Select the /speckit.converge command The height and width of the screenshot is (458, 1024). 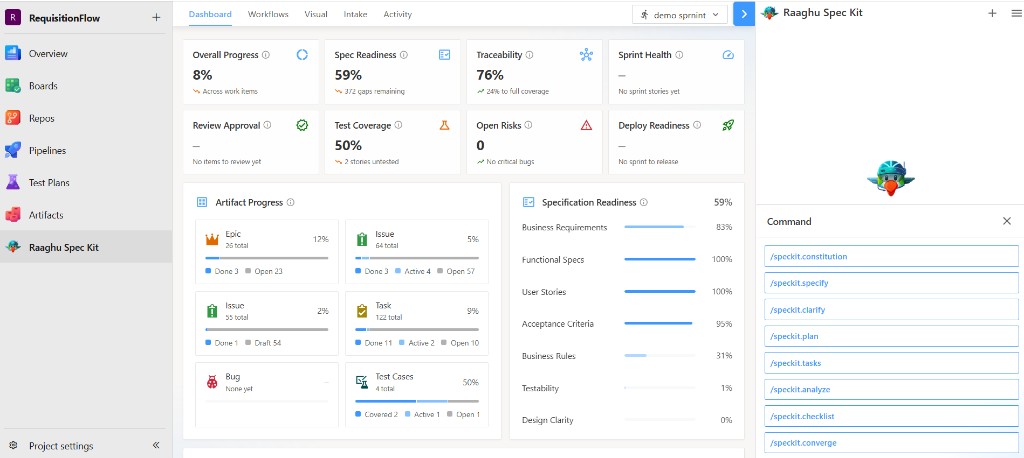[891, 443]
